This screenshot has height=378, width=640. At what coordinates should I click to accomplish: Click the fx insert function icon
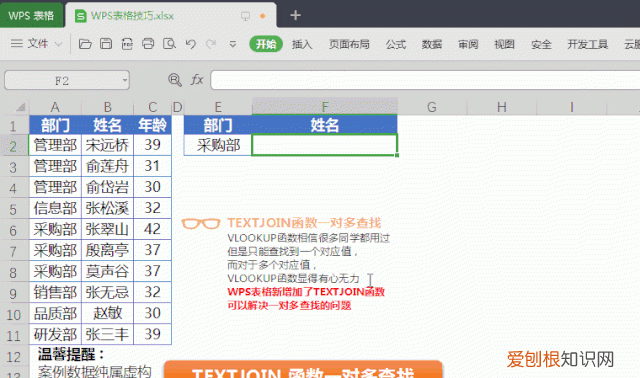pos(197,79)
